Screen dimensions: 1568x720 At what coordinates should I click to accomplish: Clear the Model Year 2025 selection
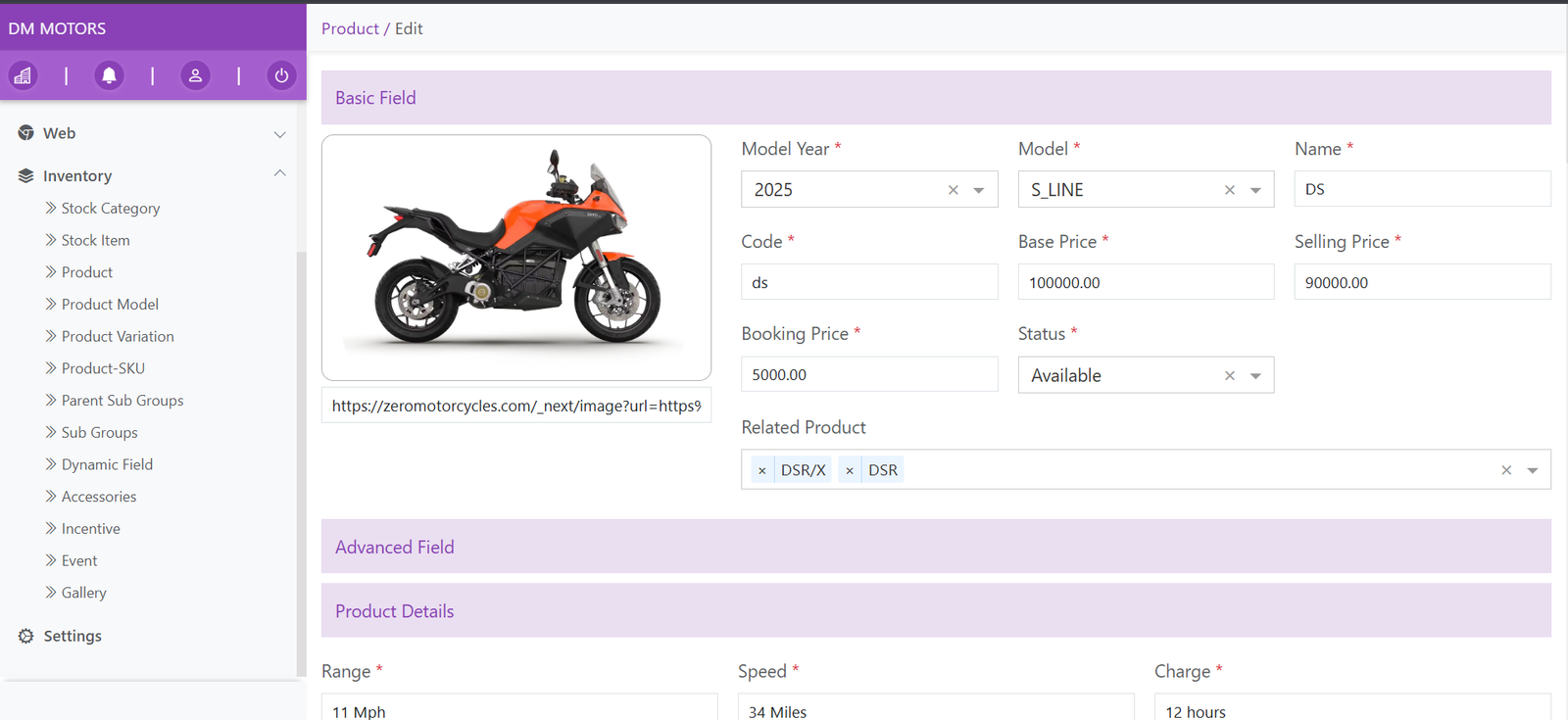pos(953,190)
